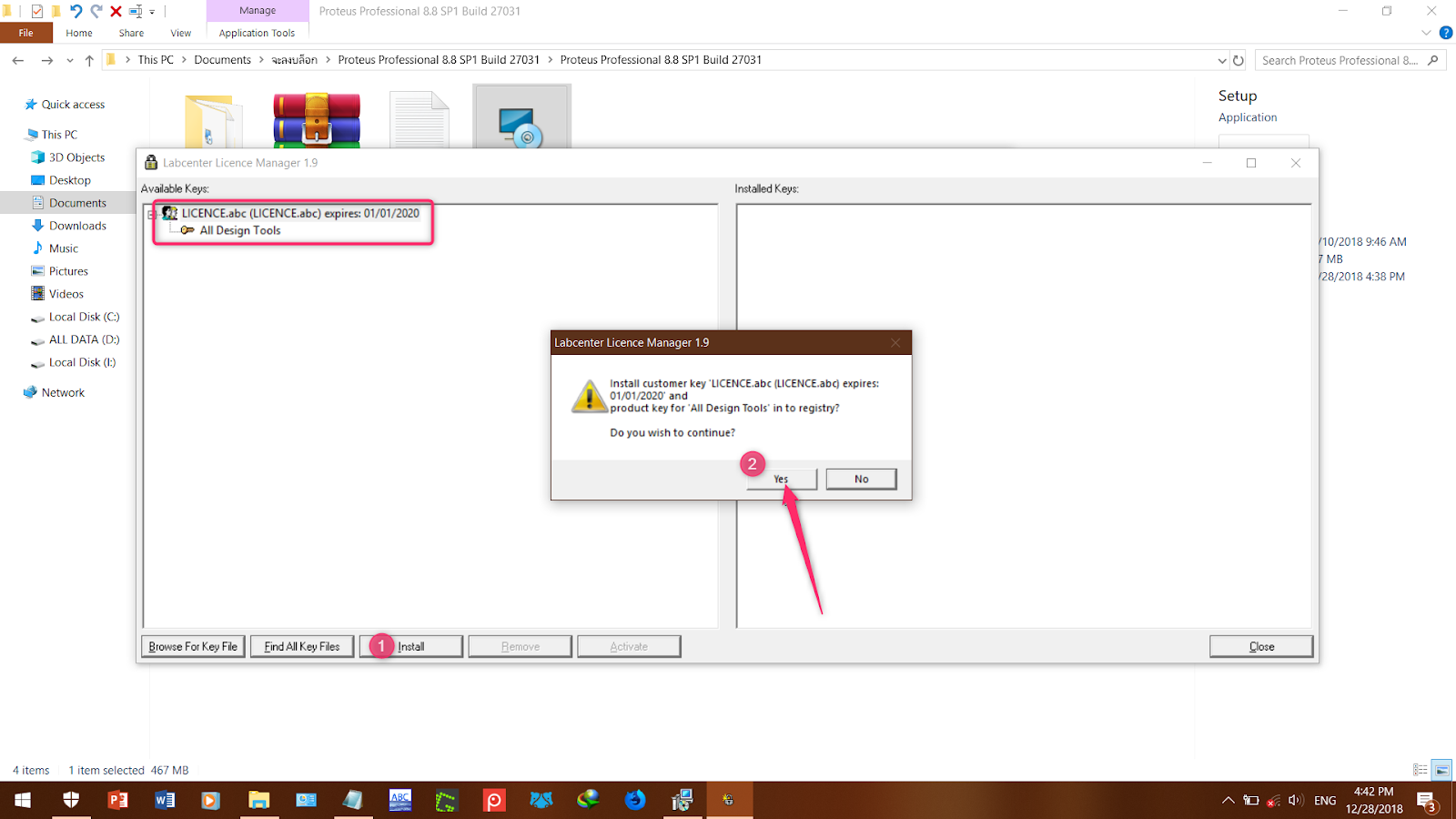Open the recent locations dropdown arrow
This screenshot has width=1456, height=819.
(70, 60)
